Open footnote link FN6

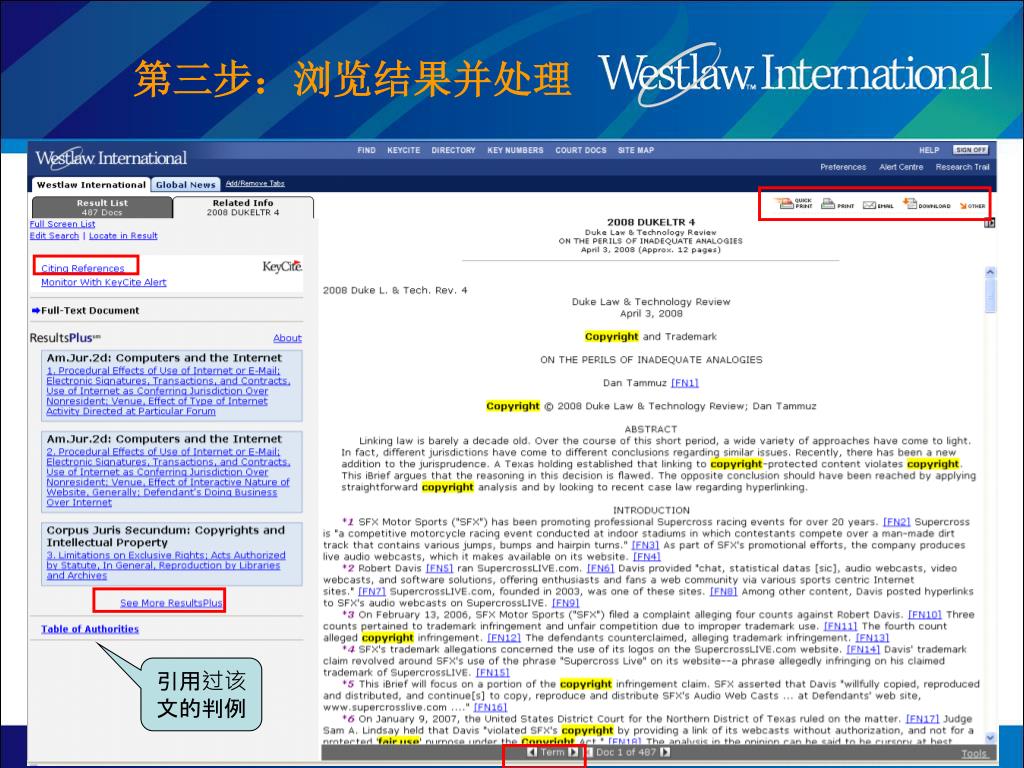[601, 568]
